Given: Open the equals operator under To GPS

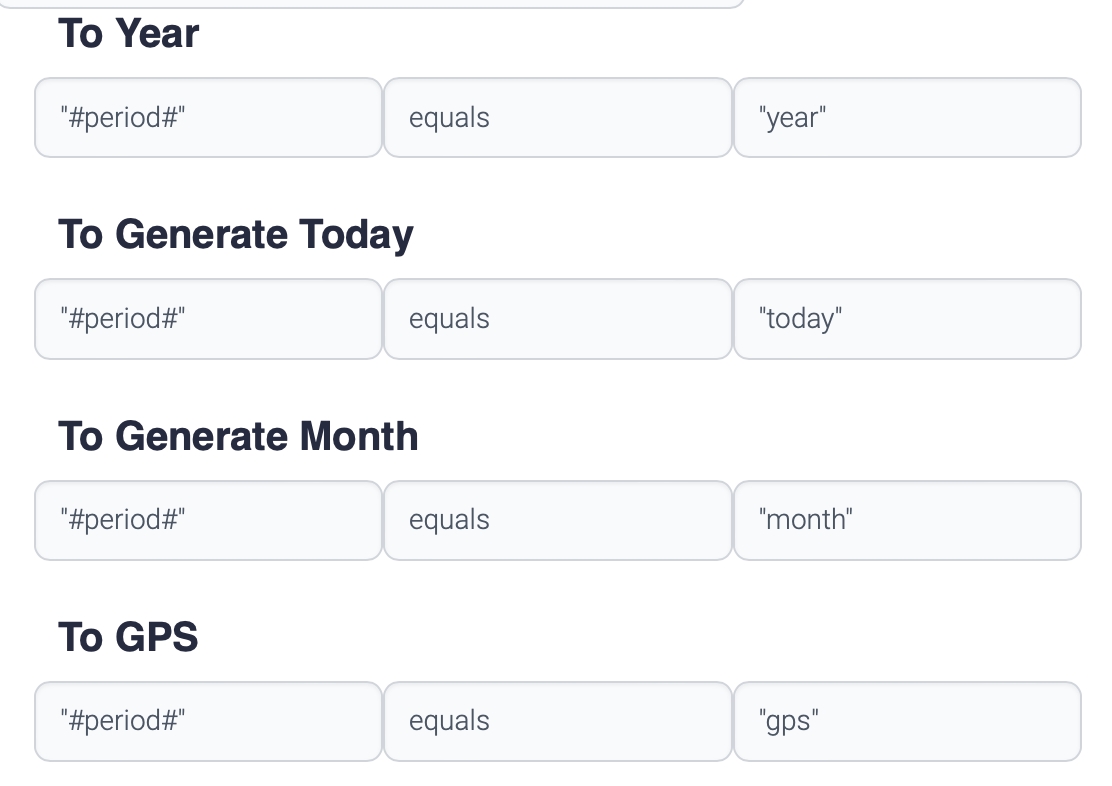Looking at the screenshot, I should click(x=557, y=721).
